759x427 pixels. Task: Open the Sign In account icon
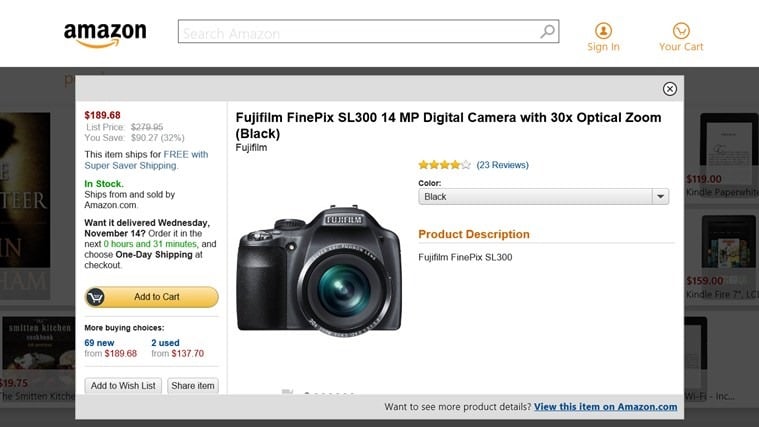click(603, 31)
